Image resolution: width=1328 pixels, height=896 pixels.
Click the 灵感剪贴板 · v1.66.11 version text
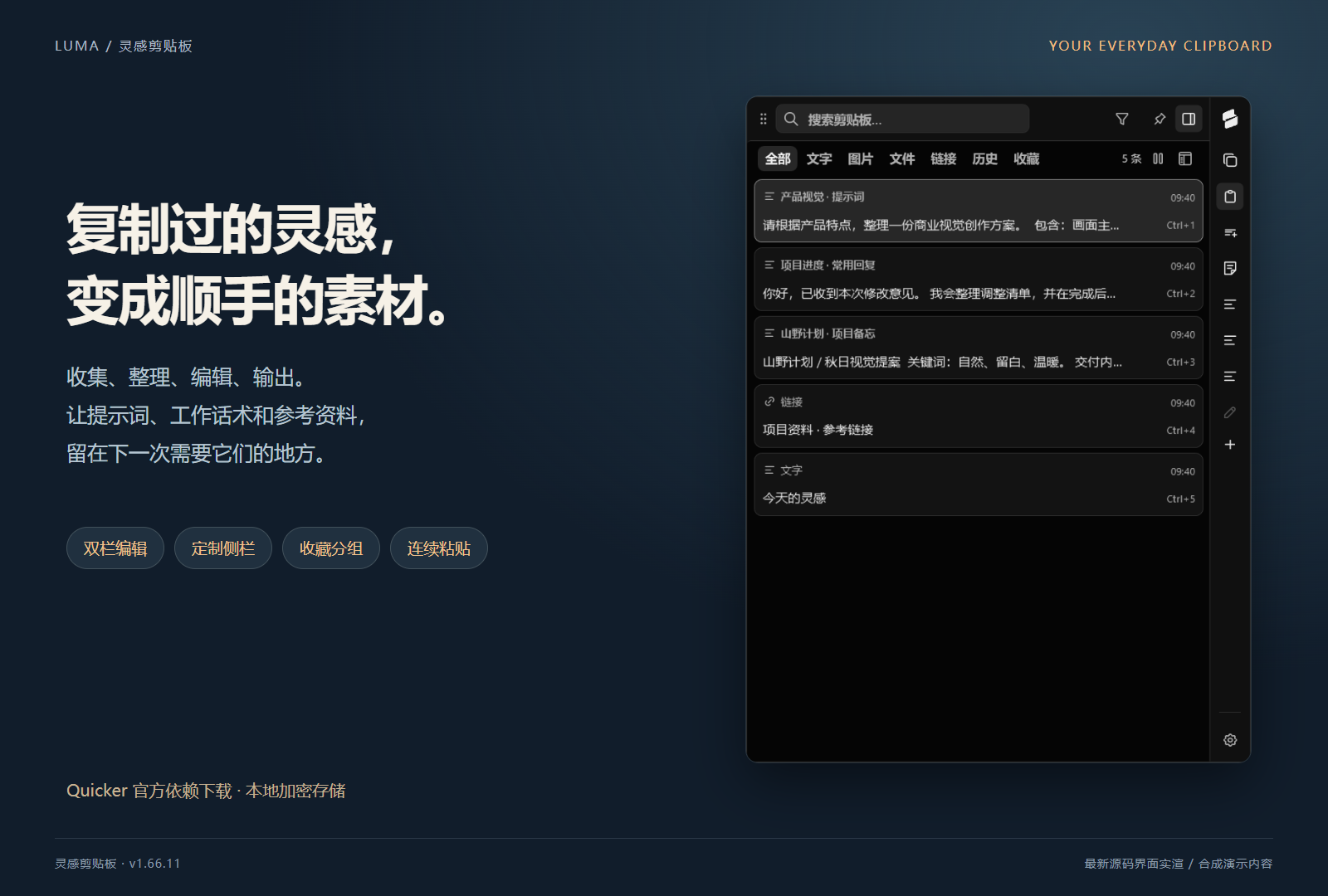click(x=118, y=864)
